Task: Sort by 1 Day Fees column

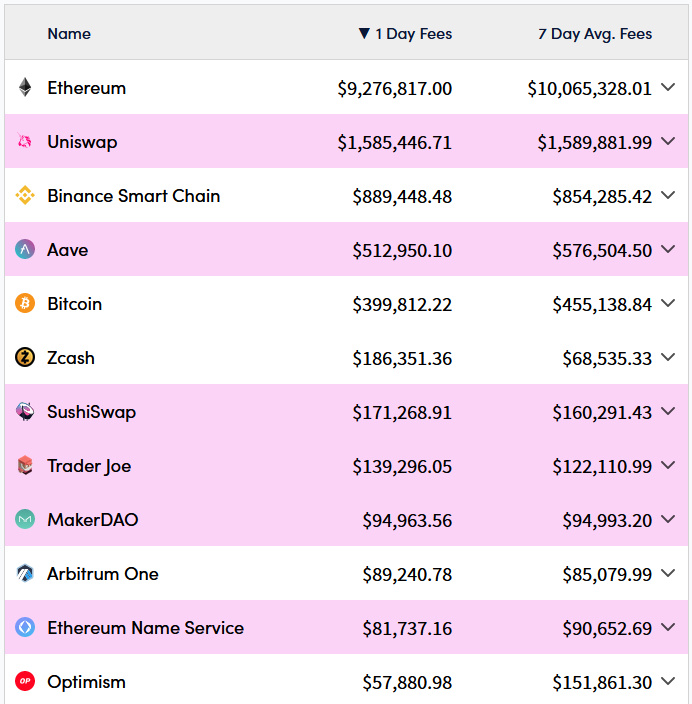Action: click(x=405, y=34)
